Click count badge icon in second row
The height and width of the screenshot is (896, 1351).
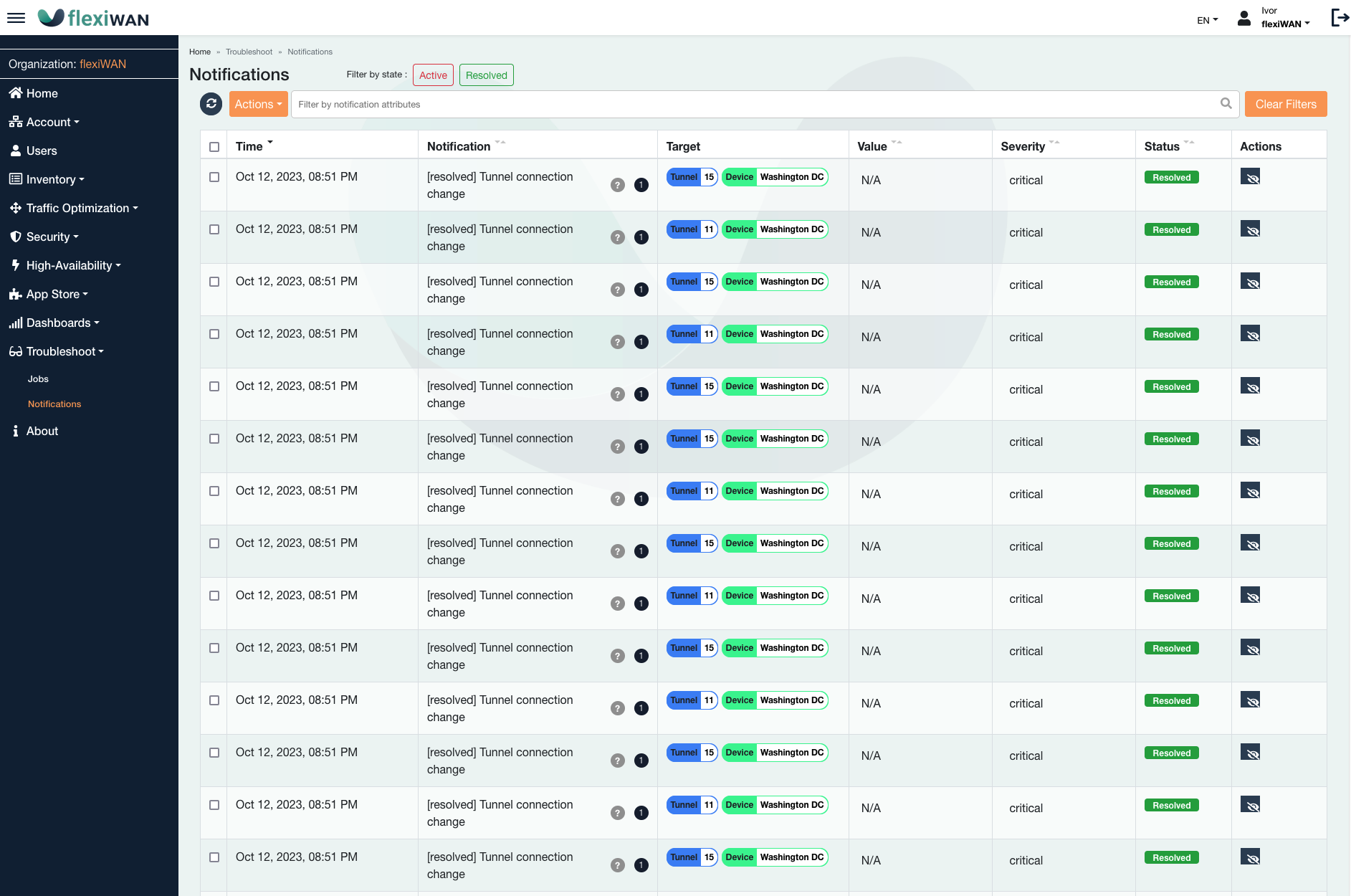[641, 237]
